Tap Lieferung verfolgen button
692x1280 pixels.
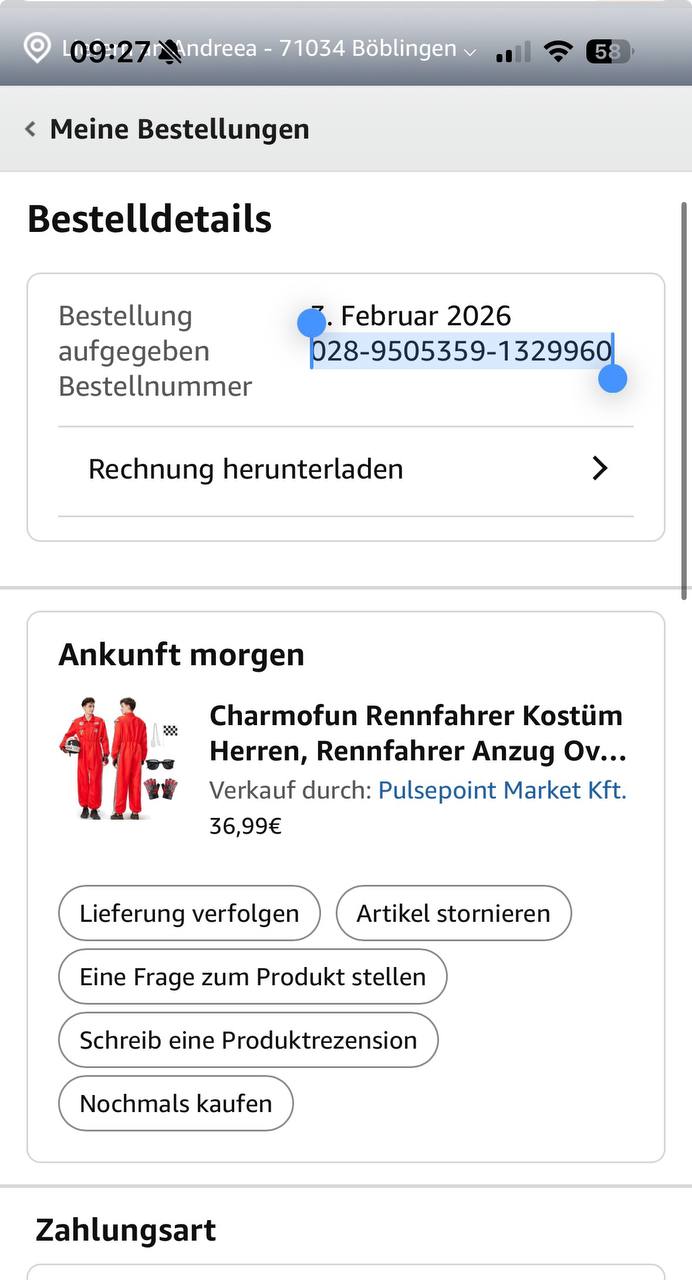pos(189,913)
